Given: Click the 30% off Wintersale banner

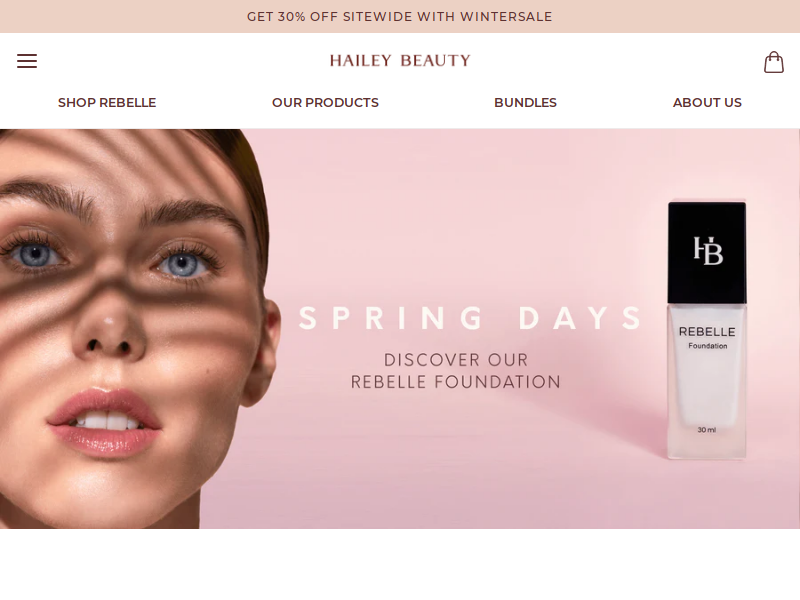Looking at the screenshot, I should (399, 16).
